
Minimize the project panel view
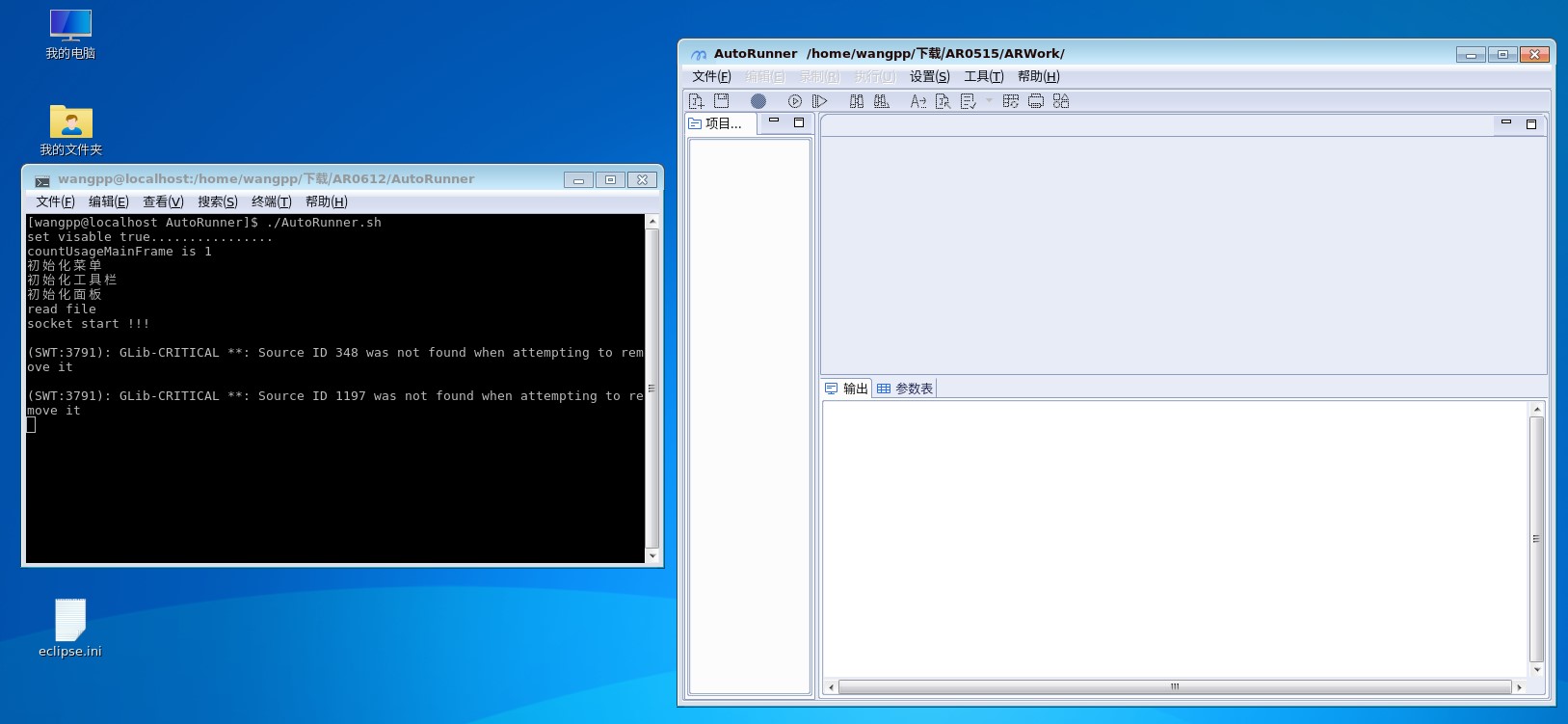(x=773, y=121)
